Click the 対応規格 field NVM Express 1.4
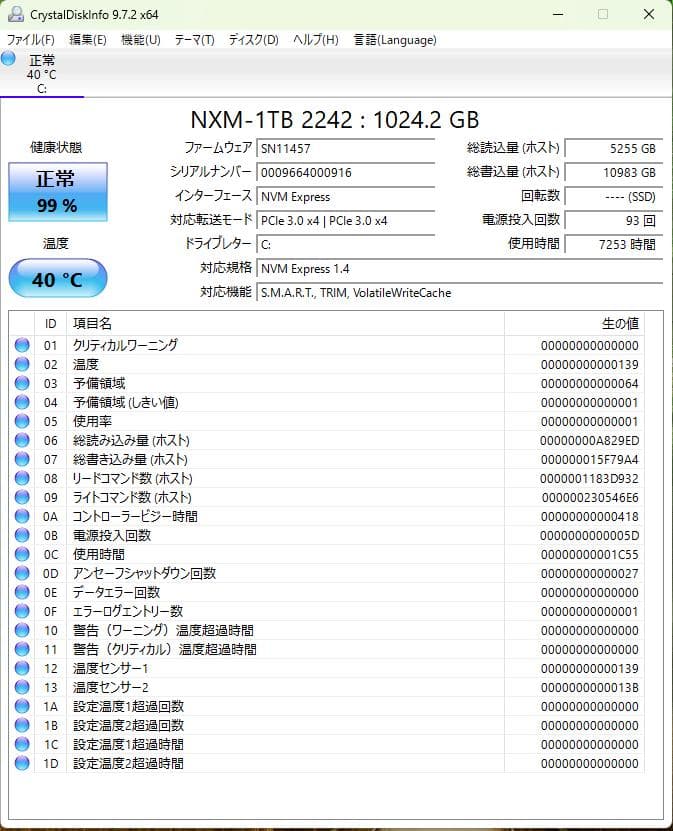 click(x=459, y=269)
